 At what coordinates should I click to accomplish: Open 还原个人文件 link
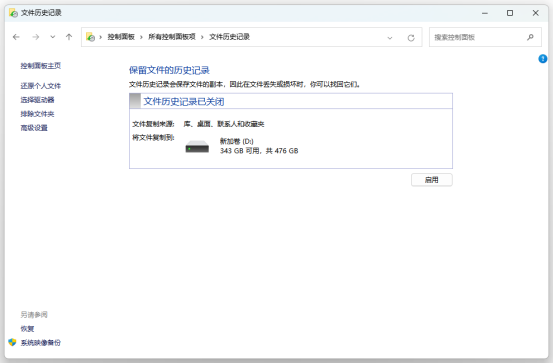(x=41, y=86)
